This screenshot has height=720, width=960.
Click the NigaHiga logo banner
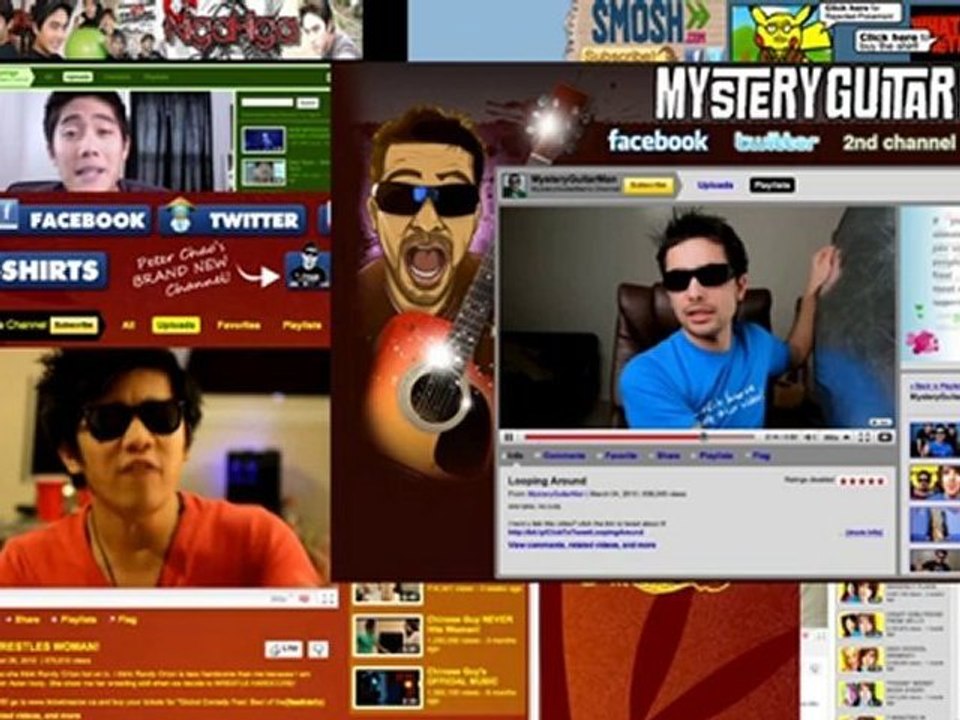[230, 29]
